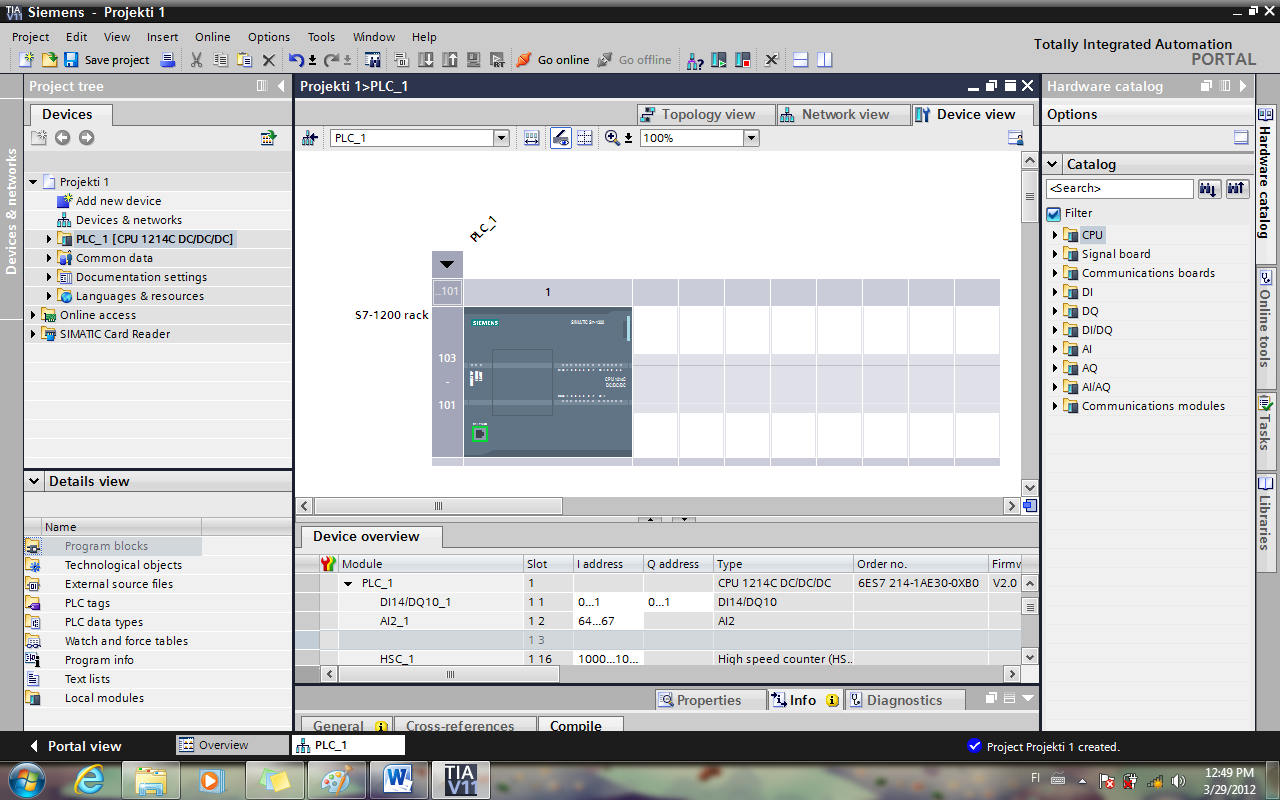
Task: Collapse PLC_1 row in Device overview
Action: click(348, 583)
